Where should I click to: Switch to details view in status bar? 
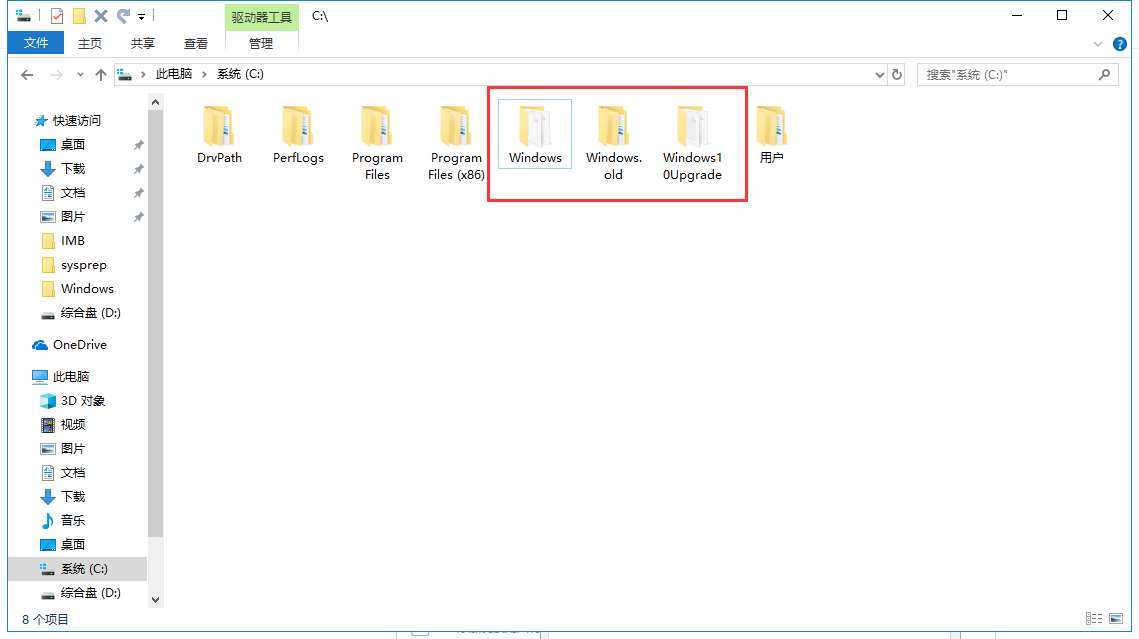click(1094, 619)
